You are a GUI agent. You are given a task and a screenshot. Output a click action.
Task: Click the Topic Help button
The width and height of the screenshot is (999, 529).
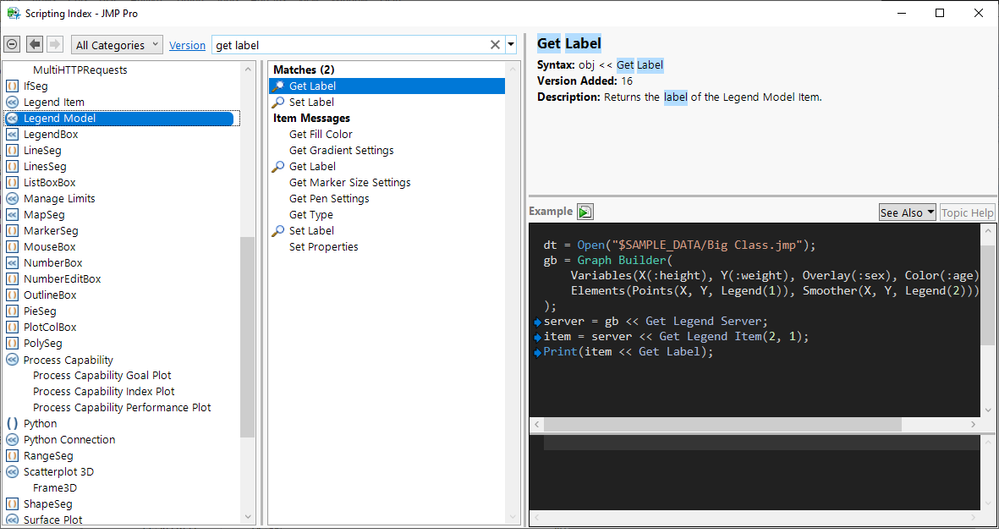[967, 213]
